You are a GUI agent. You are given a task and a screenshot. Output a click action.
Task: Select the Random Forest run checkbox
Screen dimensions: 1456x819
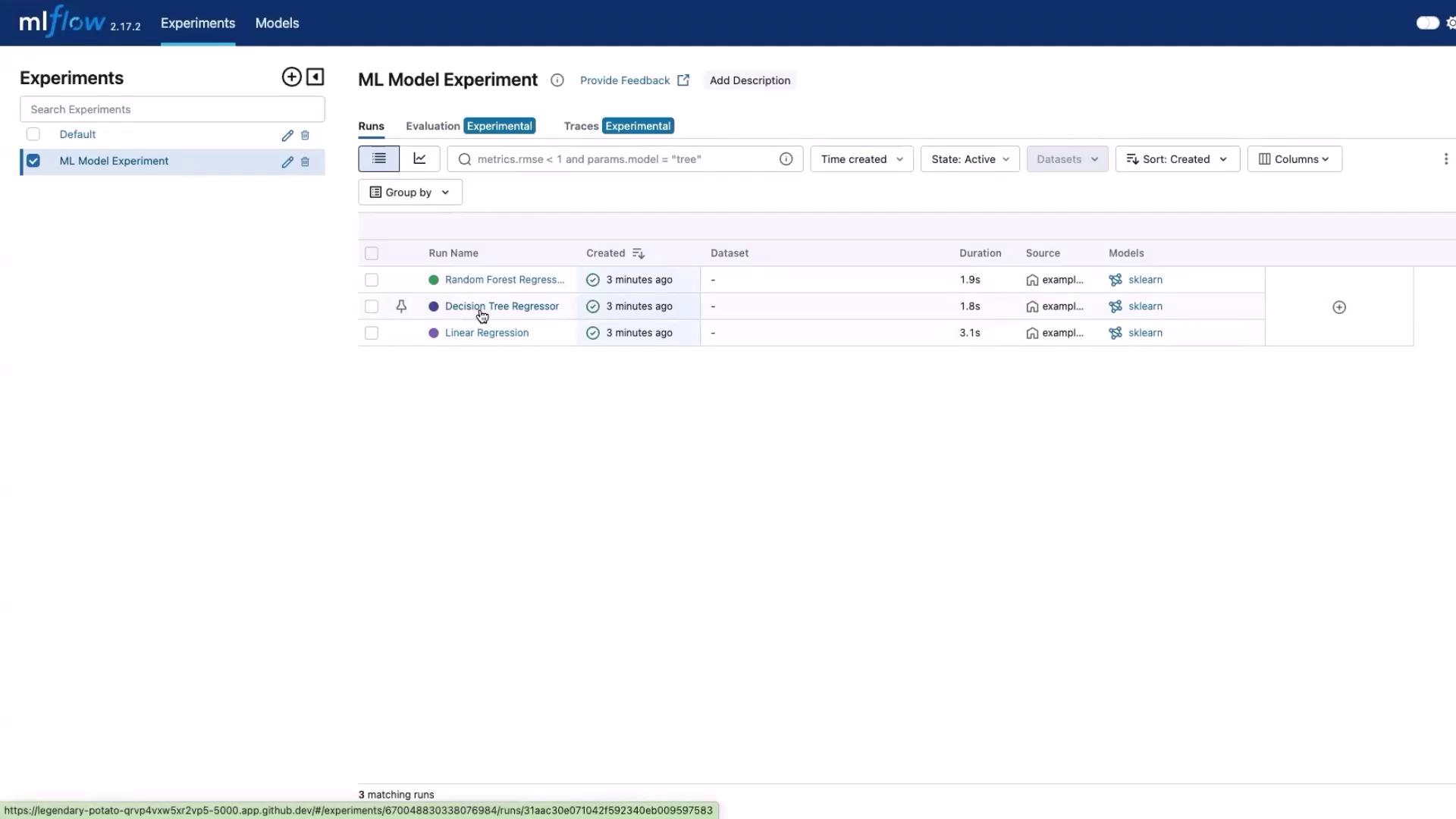[x=372, y=280]
